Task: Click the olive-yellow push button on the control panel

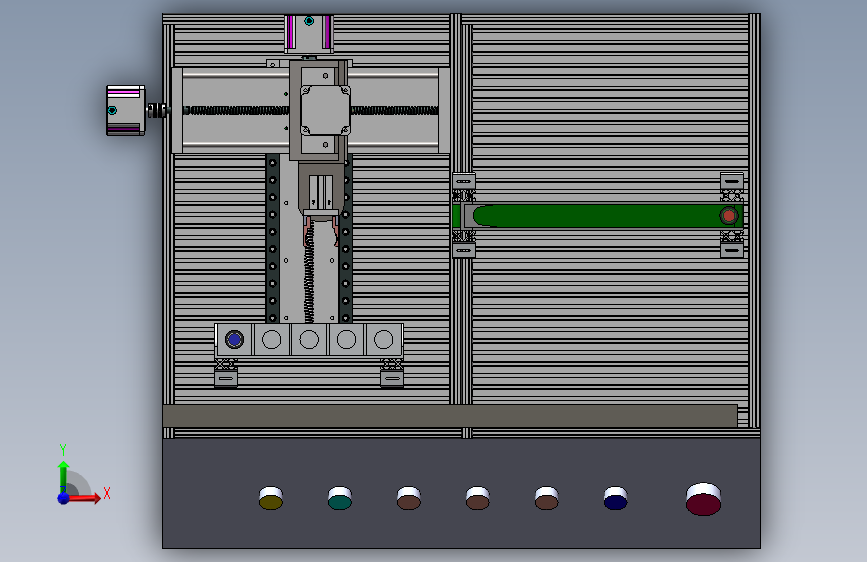Action: (271, 498)
